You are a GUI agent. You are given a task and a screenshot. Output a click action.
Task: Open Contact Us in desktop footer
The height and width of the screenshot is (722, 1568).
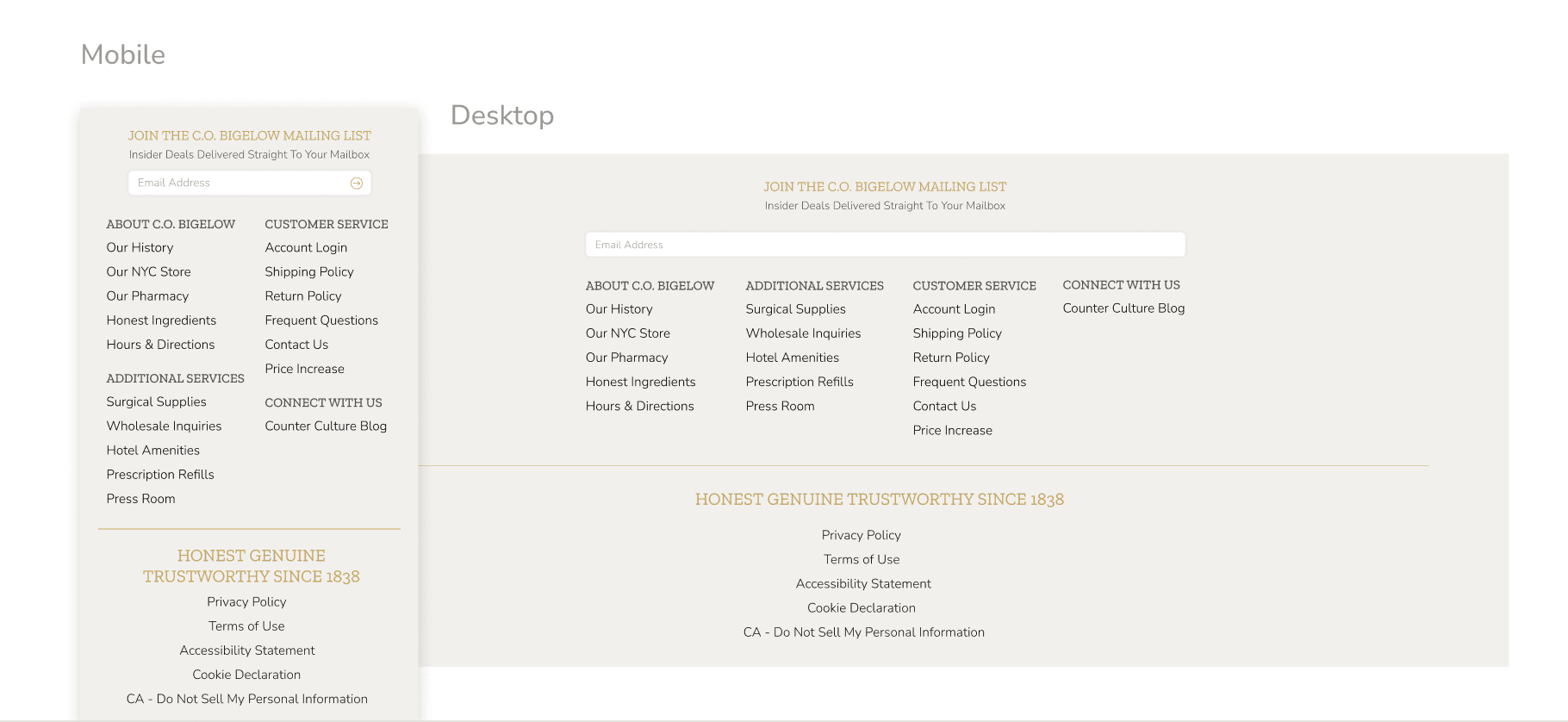[x=944, y=405]
